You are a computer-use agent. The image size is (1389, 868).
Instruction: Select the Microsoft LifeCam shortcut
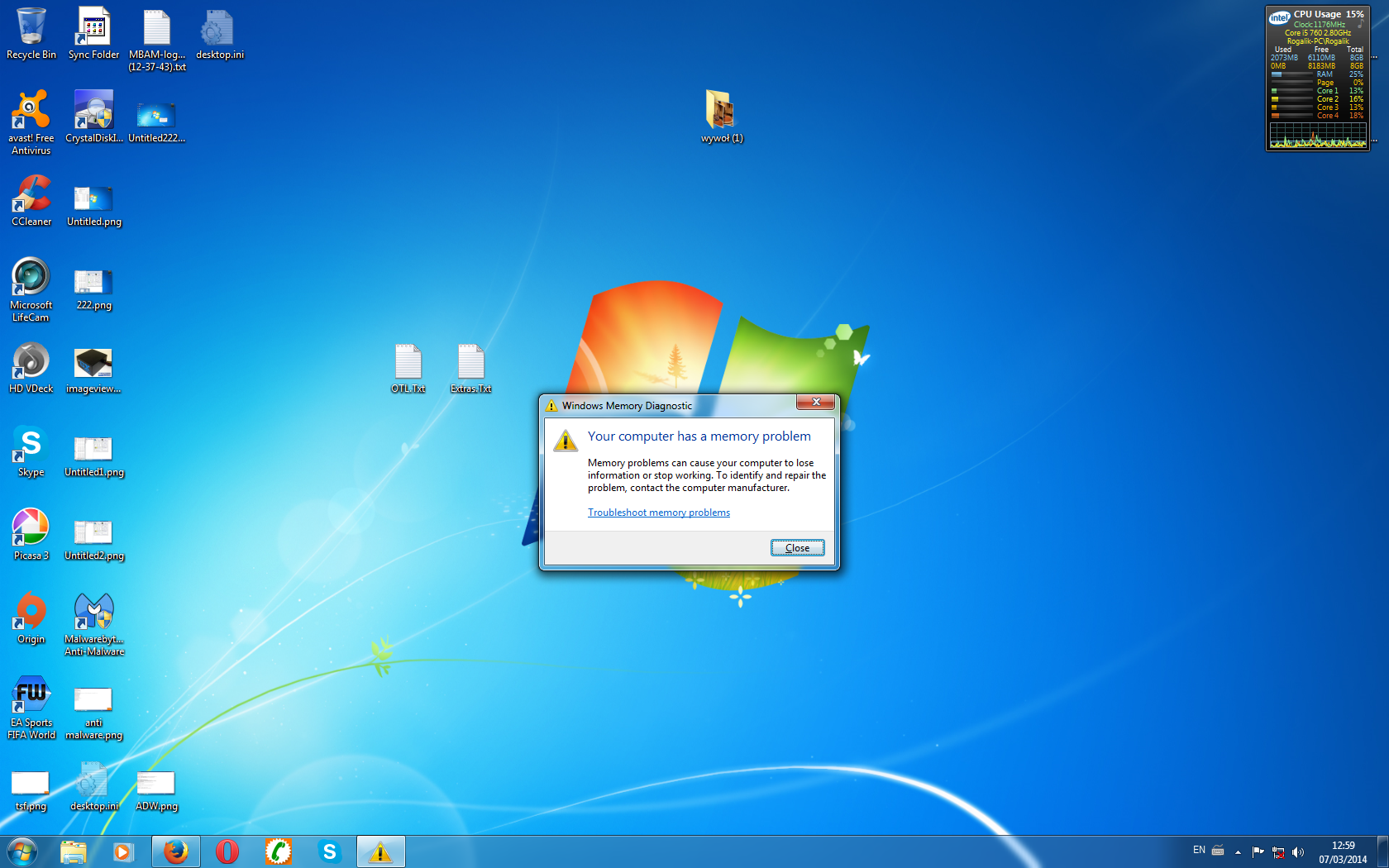pyautogui.click(x=31, y=289)
